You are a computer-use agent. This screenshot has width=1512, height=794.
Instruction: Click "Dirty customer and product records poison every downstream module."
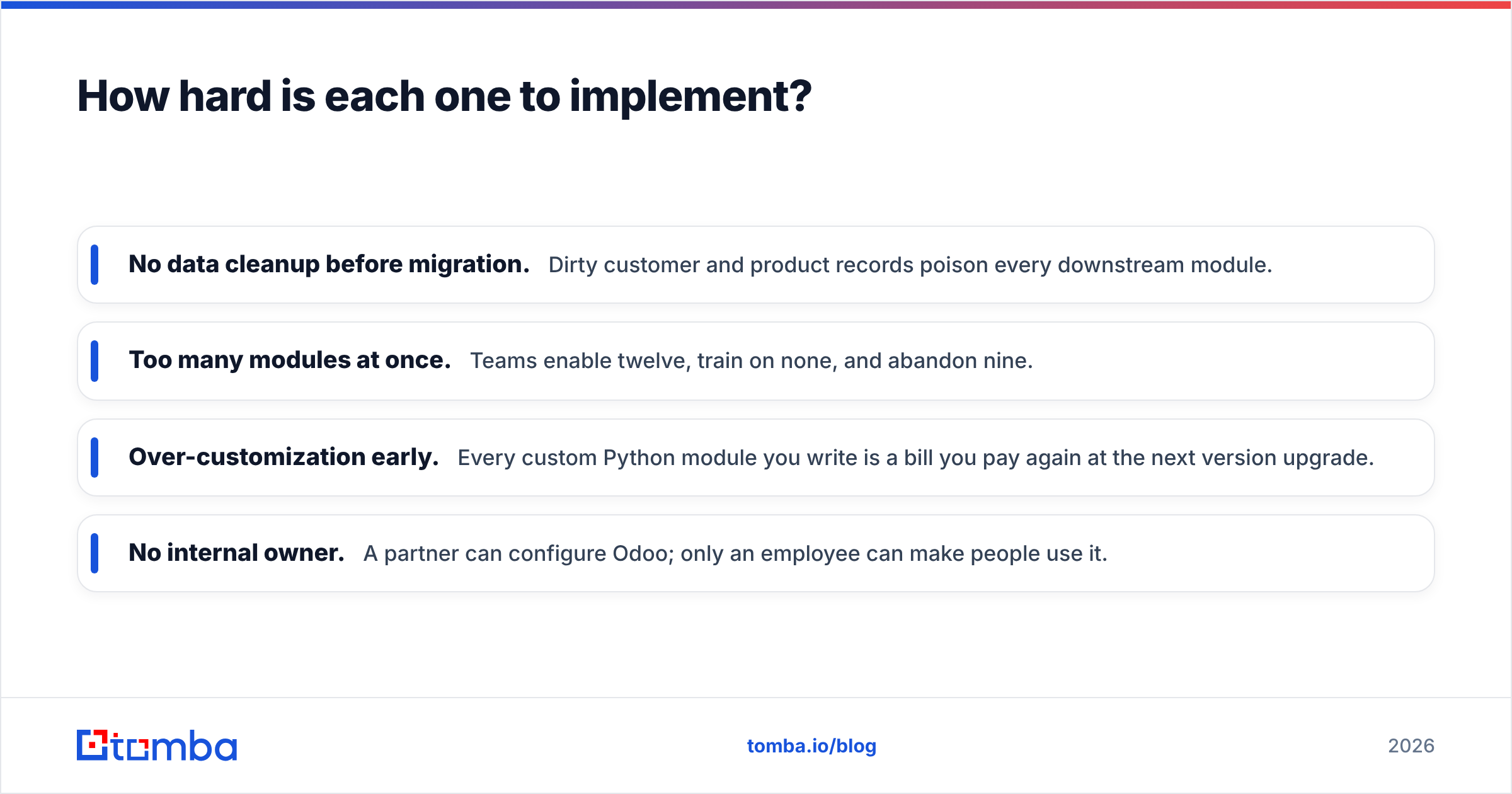pos(910,265)
